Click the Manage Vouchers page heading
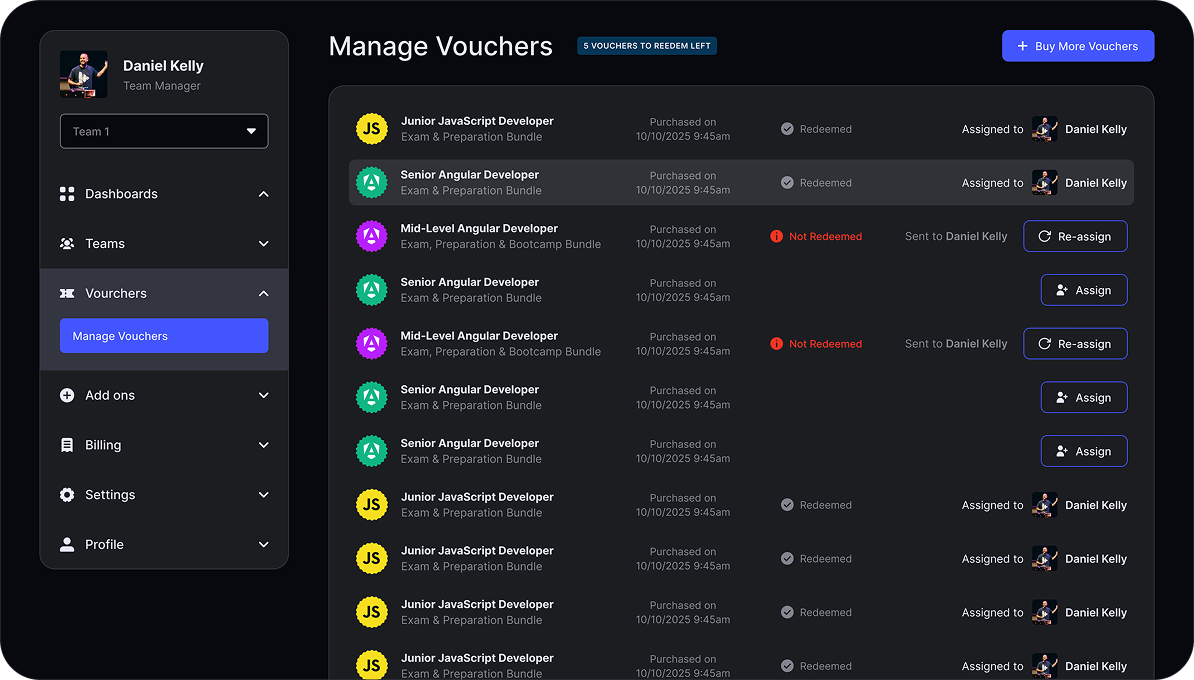Viewport: 1194px width, 680px height. click(x=440, y=46)
